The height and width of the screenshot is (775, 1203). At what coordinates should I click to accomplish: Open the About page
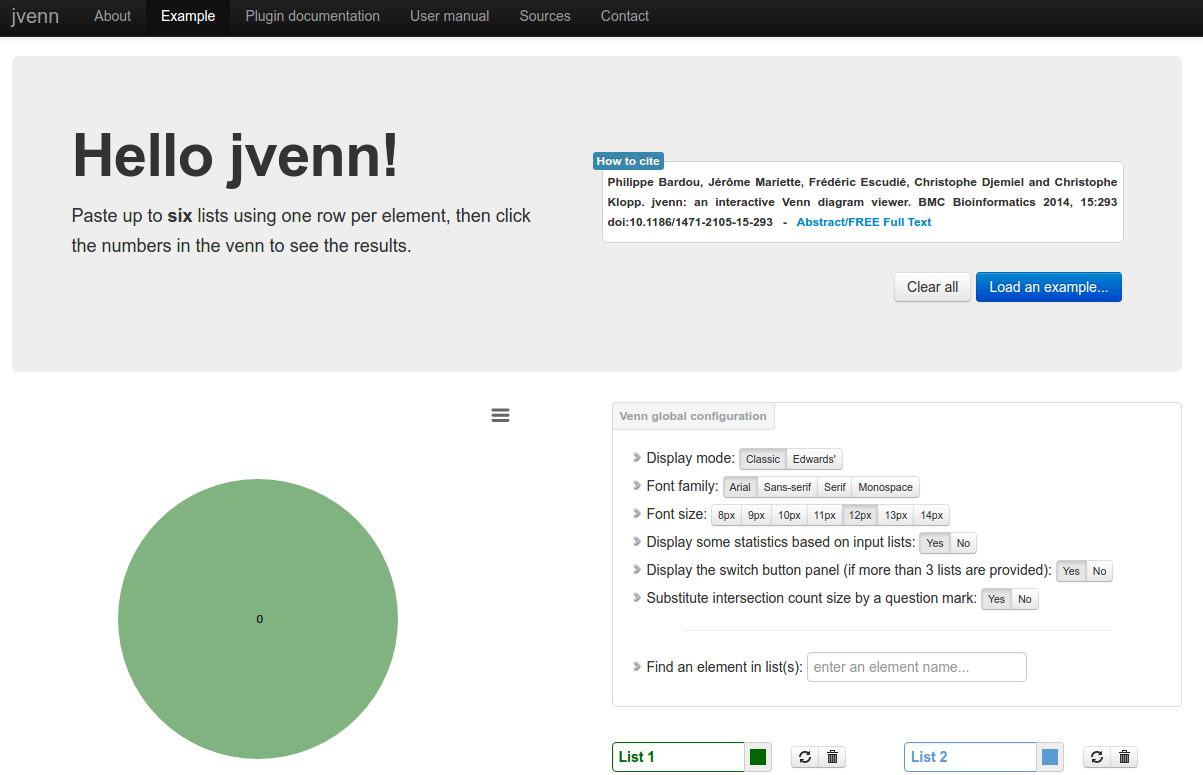point(113,16)
